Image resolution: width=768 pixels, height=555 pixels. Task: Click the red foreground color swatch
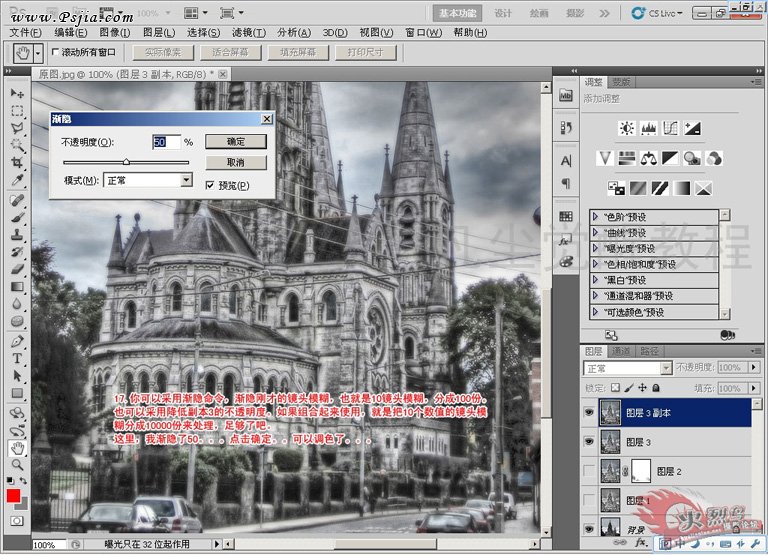pyautogui.click(x=14, y=497)
